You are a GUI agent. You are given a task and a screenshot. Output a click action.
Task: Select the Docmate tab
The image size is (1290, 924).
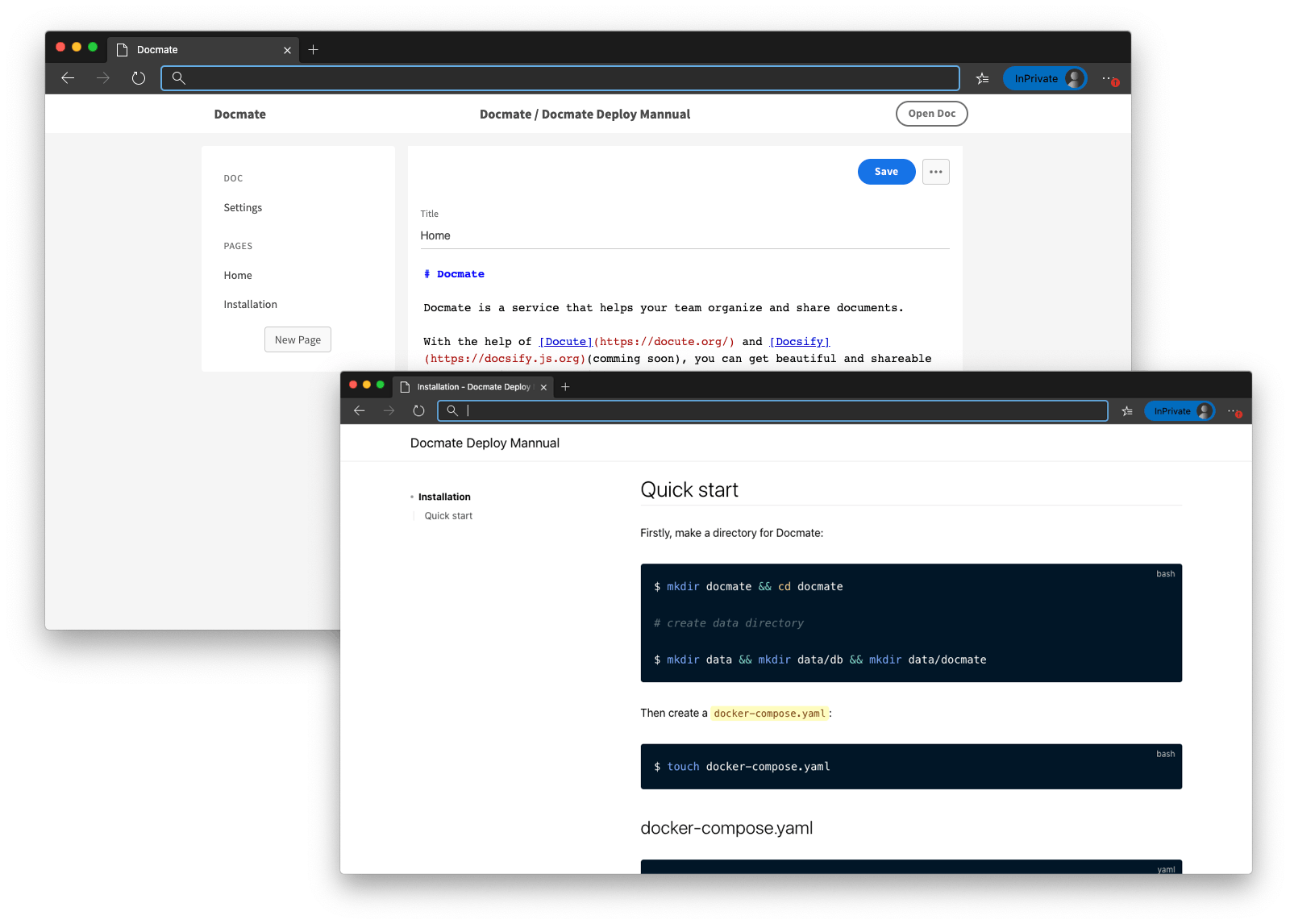[203, 50]
